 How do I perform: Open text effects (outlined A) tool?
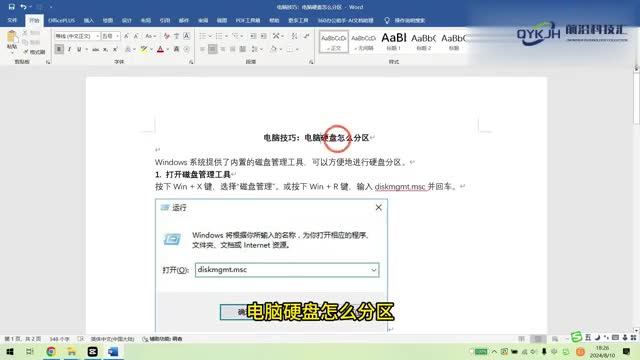(128, 49)
